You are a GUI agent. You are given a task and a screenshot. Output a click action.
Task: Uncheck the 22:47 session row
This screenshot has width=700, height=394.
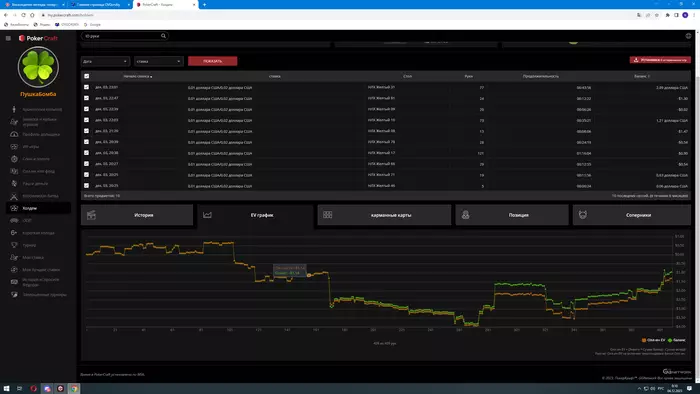coord(87,98)
